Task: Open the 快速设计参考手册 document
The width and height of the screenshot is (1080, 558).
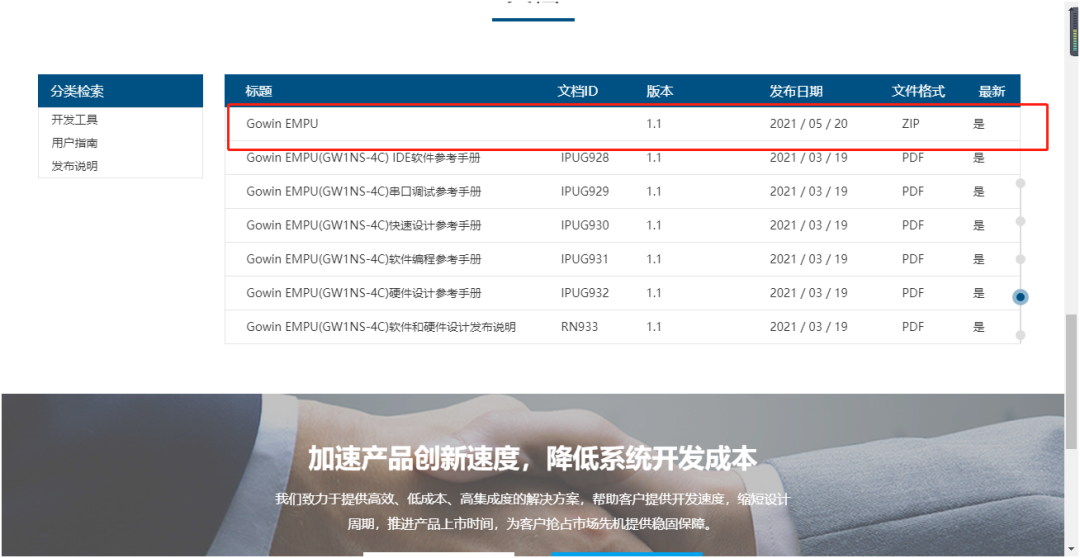Action: (364, 225)
